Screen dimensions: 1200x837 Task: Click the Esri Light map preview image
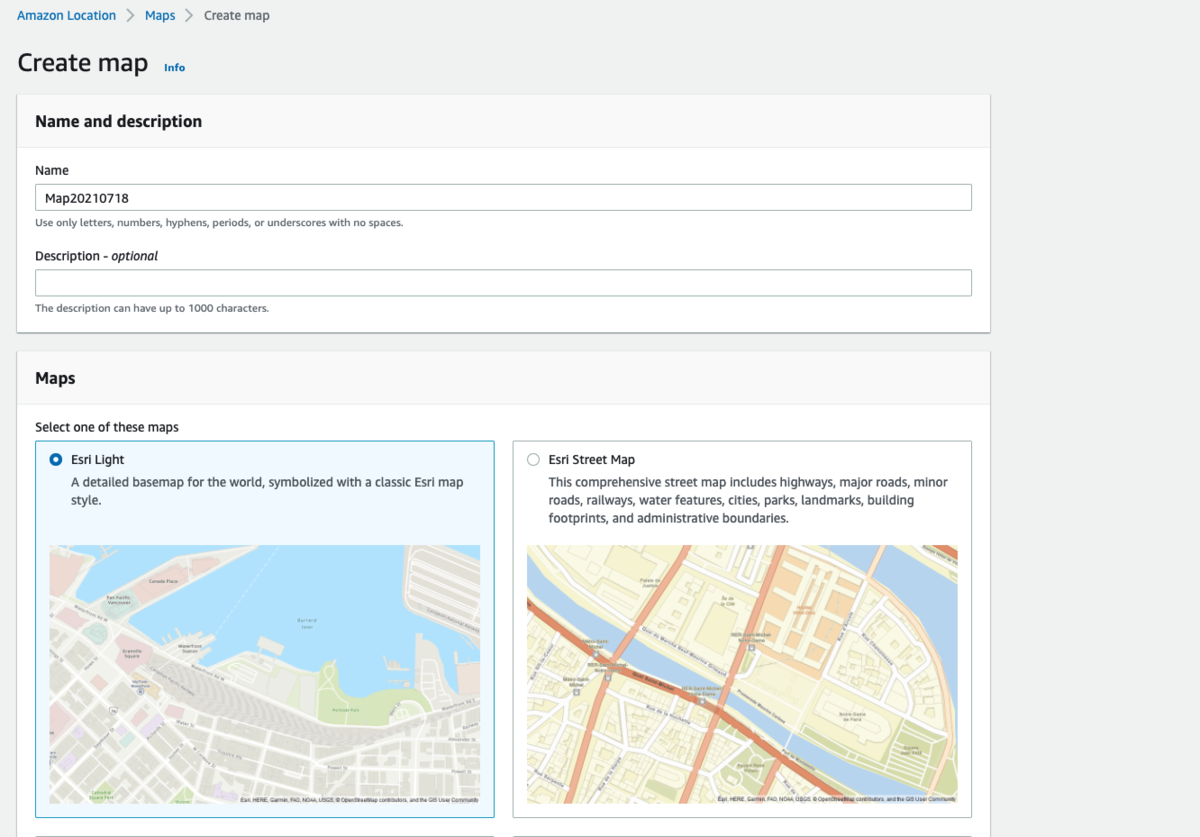pos(265,674)
